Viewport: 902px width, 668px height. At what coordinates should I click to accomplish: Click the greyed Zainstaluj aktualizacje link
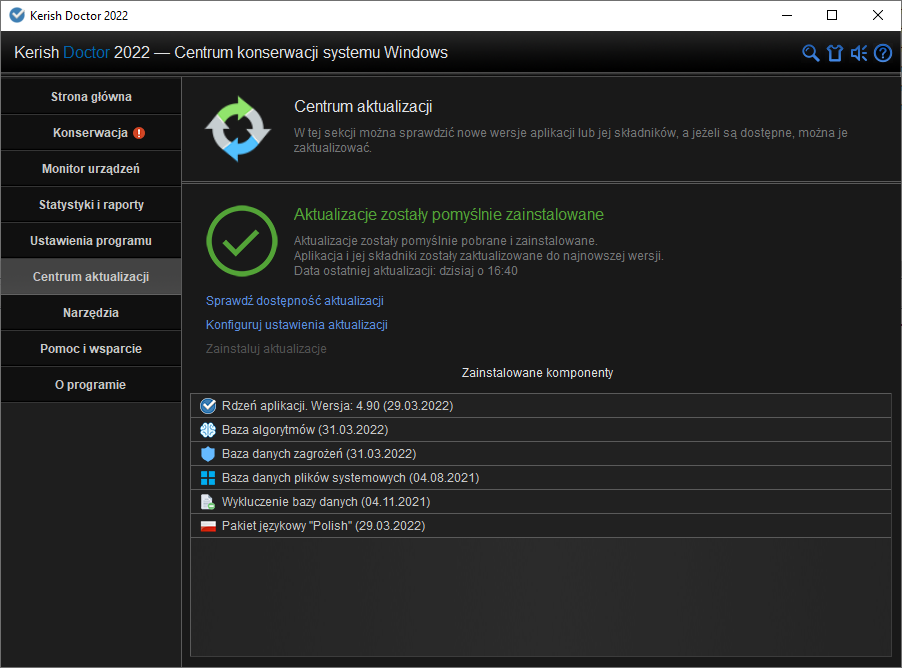pos(266,349)
